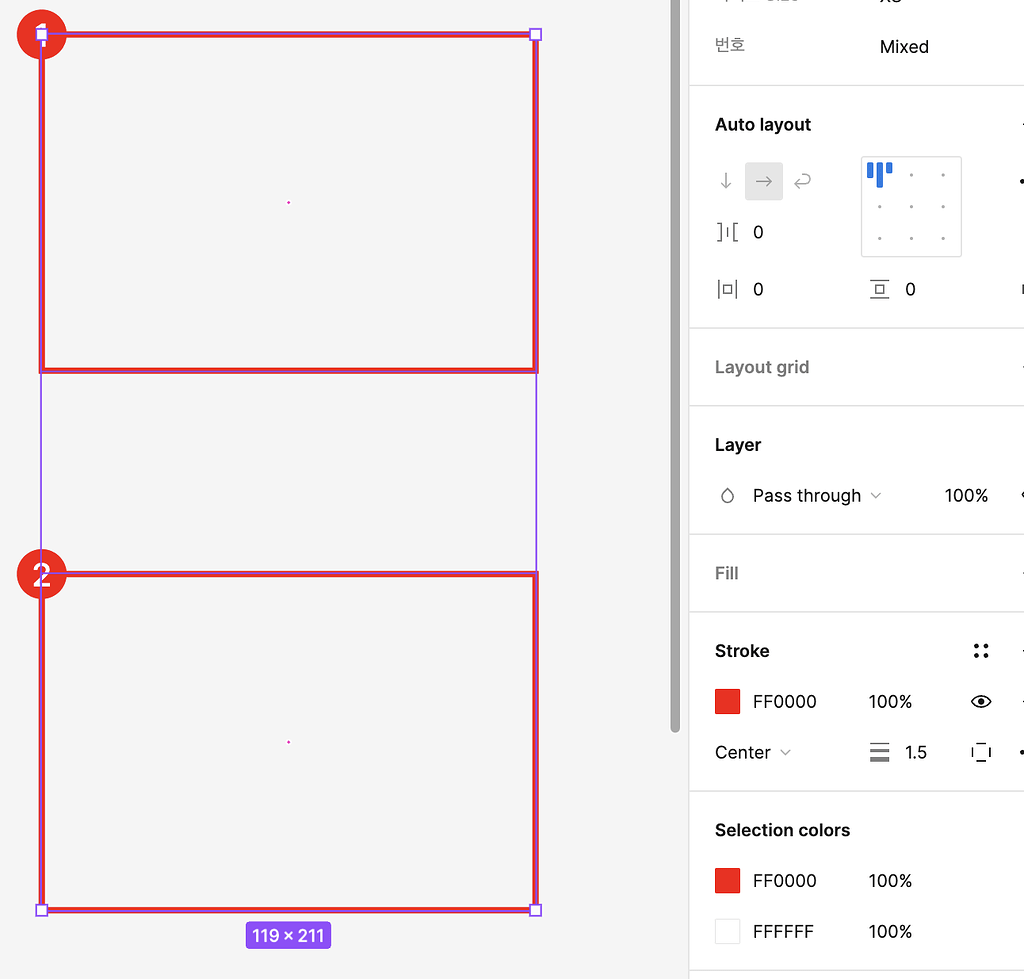Click the Fill section header
Screen dimensions: 1024x979
pos(727,573)
